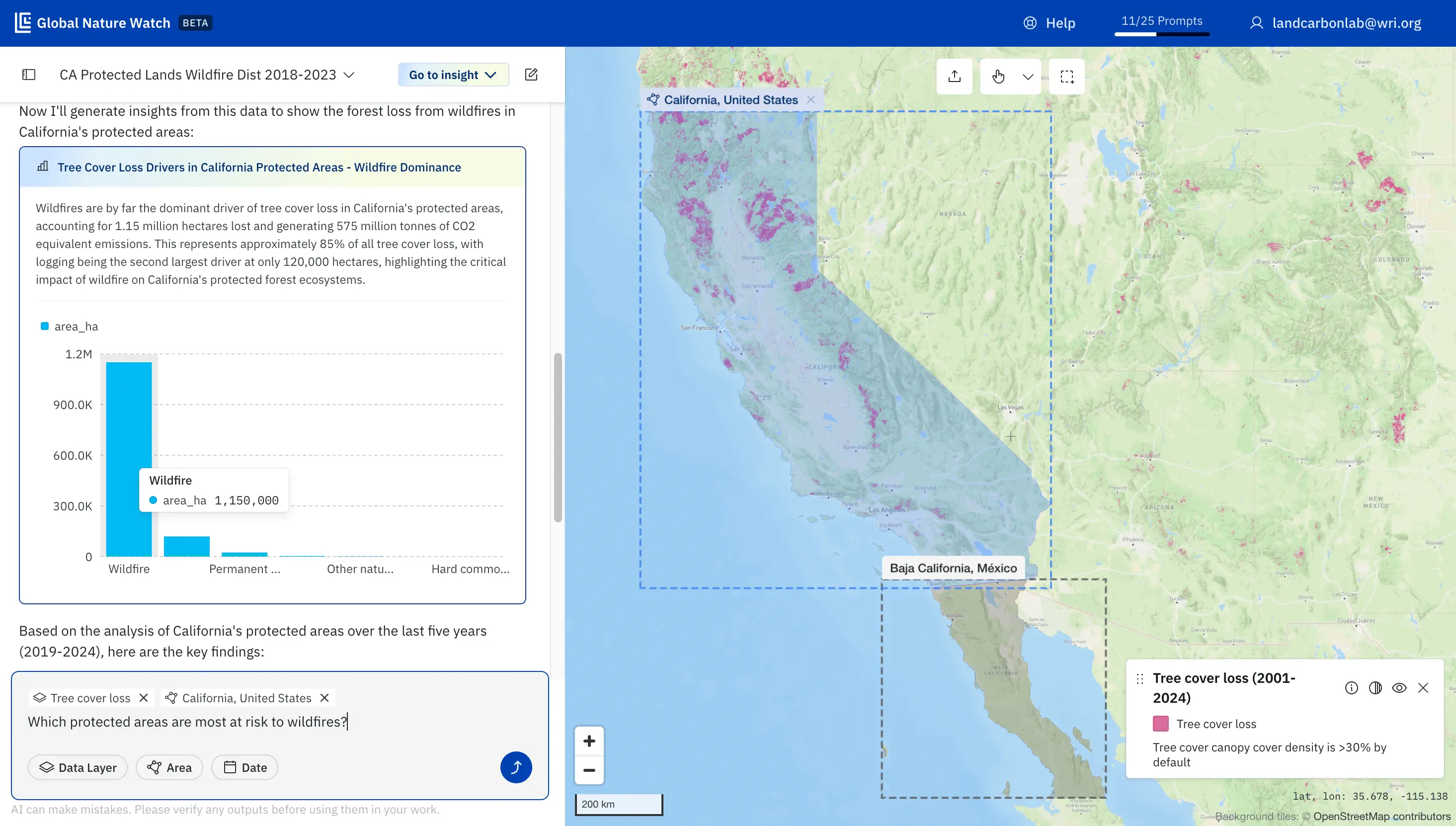Open the layer opacity control icon
This screenshot has height=826, width=1456.
[1375, 688]
